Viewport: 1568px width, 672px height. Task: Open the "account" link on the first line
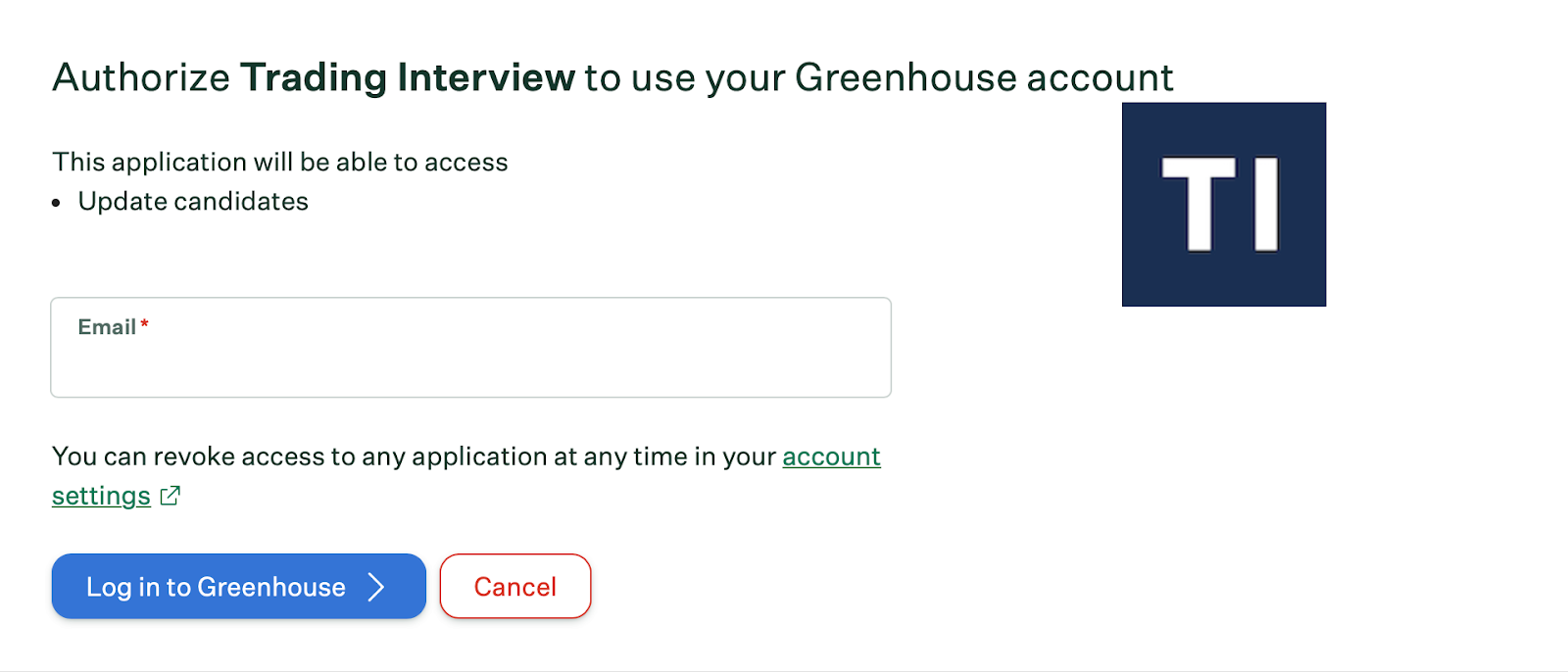(831, 456)
